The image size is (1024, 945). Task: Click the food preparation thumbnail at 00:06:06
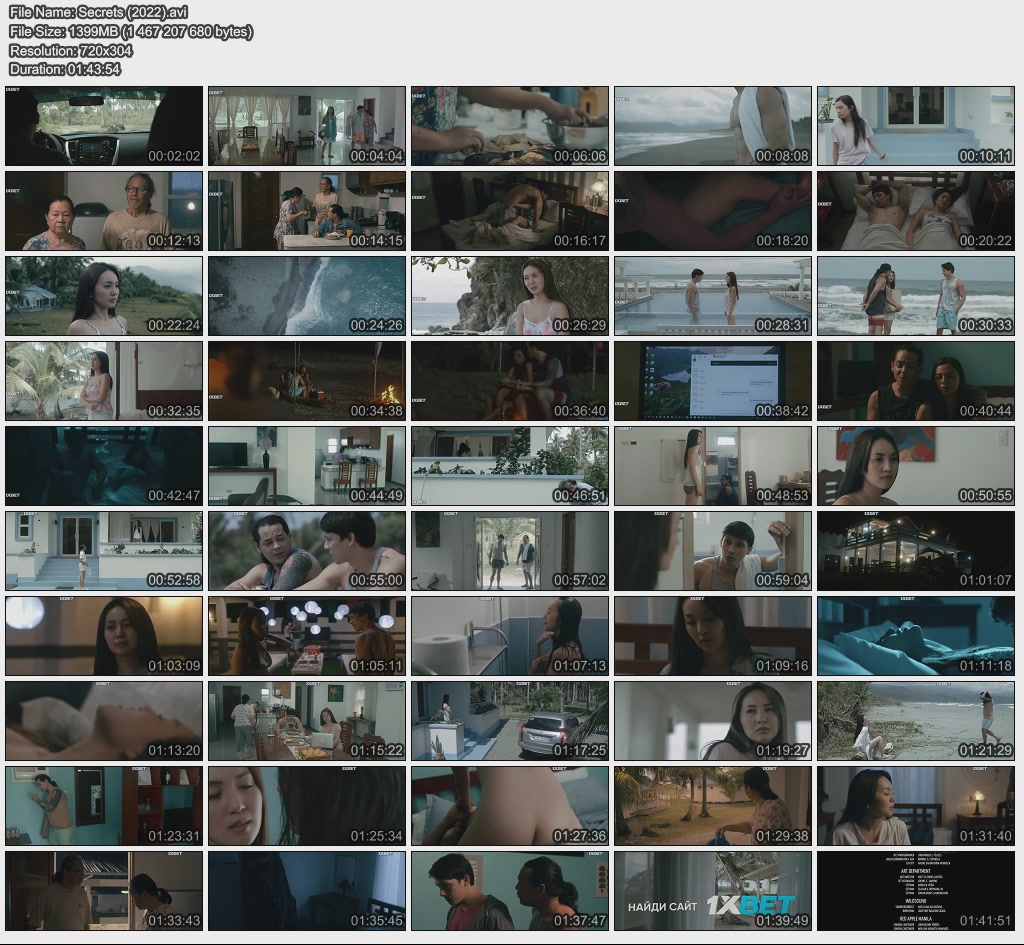point(510,126)
